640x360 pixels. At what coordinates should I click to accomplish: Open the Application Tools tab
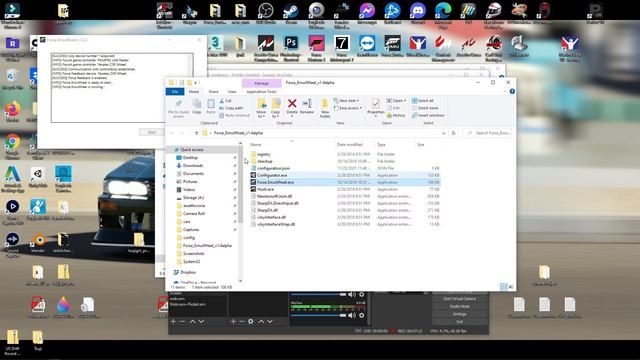click(x=261, y=92)
